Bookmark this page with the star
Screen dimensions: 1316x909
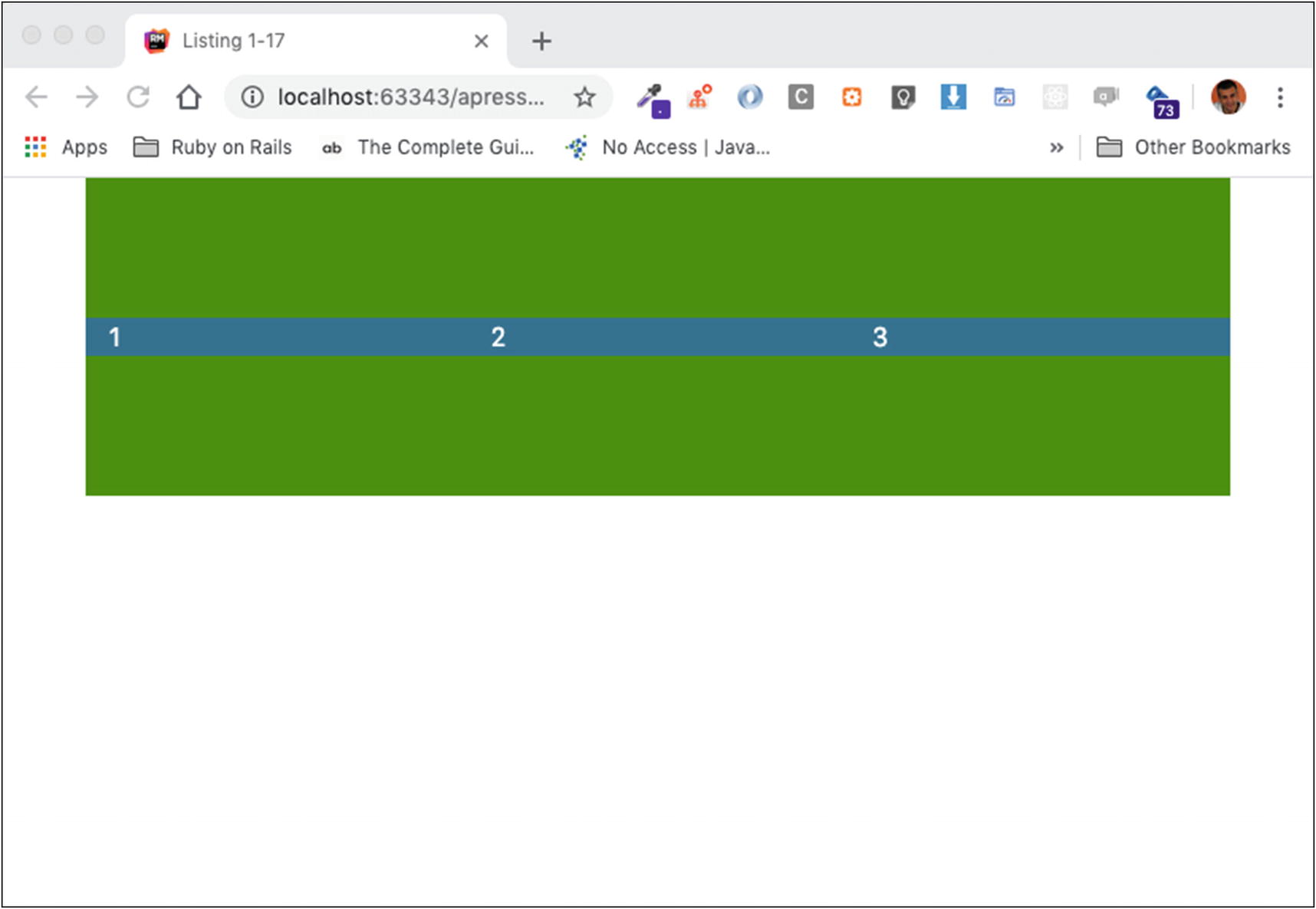tap(584, 97)
